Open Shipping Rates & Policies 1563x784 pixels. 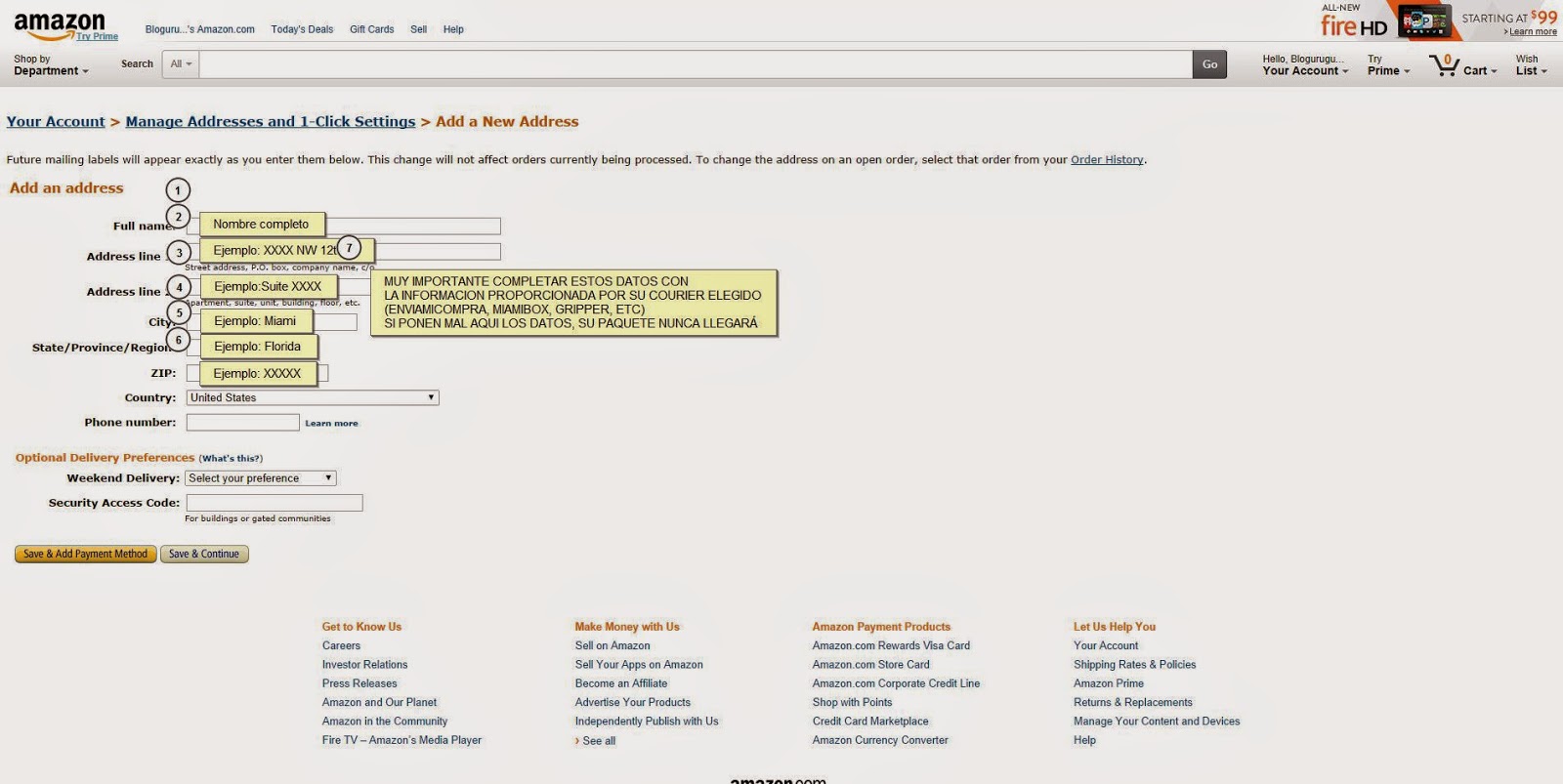coord(1134,665)
